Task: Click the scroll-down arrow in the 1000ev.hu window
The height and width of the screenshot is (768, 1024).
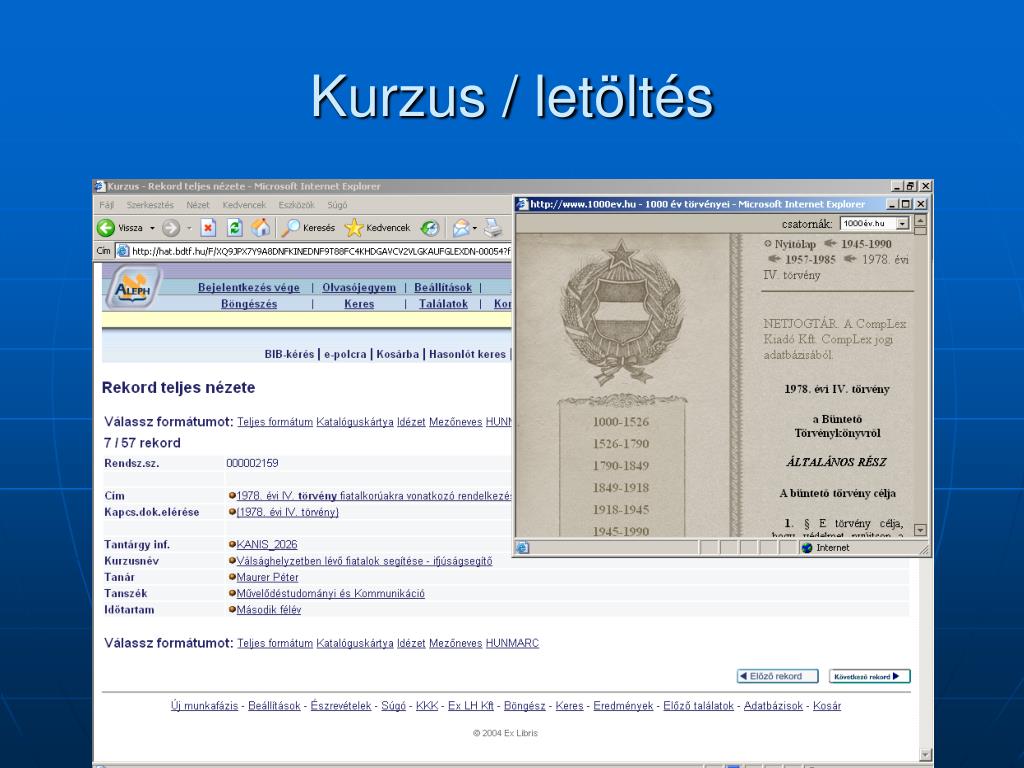Action: [920, 530]
